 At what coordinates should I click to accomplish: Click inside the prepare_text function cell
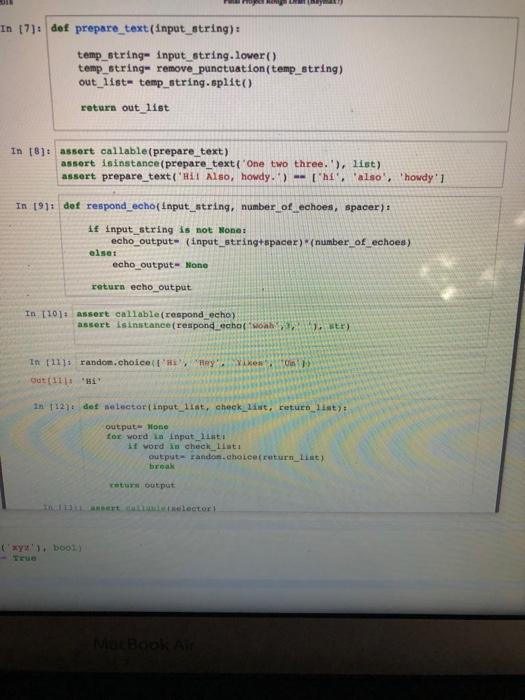click(x=281, y=74)
